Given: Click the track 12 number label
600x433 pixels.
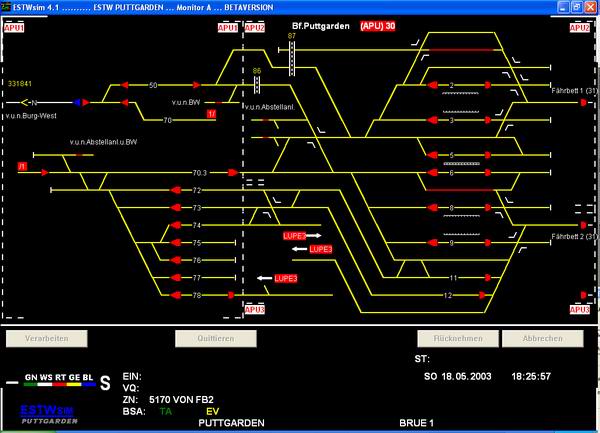Looking at the screenshot, I should pos(448,295).
